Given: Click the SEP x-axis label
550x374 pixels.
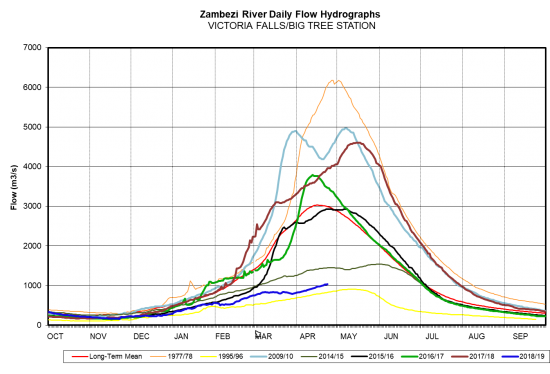Looking at the screenshot, I should (x=520, y=336).
